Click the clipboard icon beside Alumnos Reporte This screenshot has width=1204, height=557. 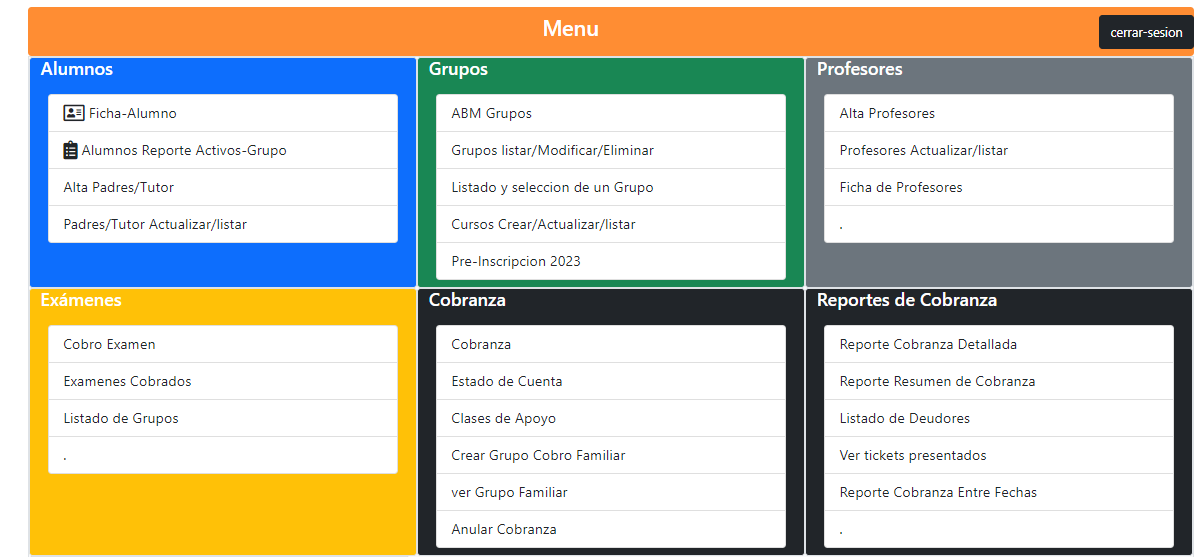tap(70, 150)
